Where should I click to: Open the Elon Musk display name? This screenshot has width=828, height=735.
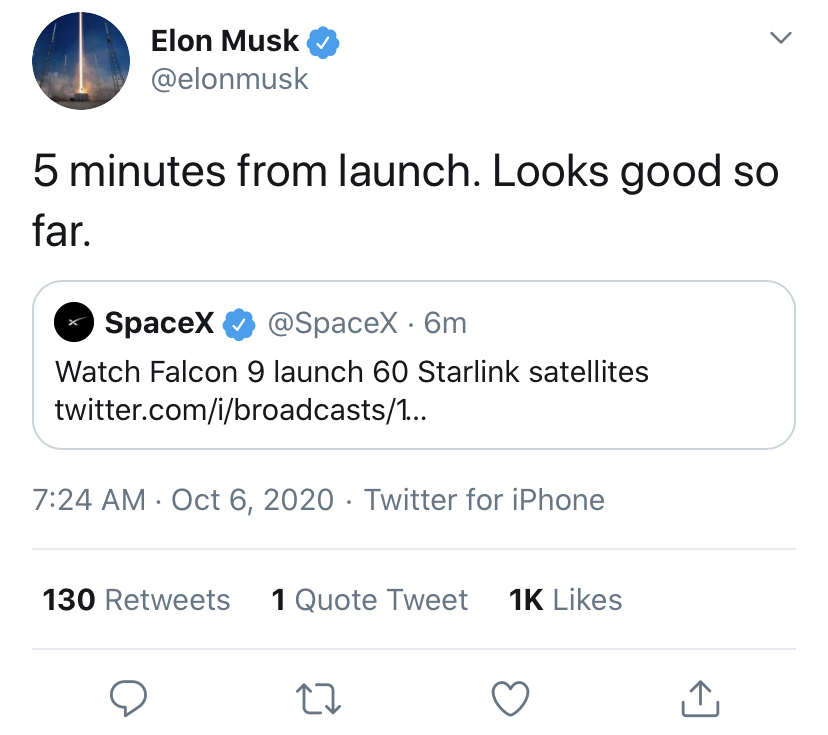tap(224, 41)
